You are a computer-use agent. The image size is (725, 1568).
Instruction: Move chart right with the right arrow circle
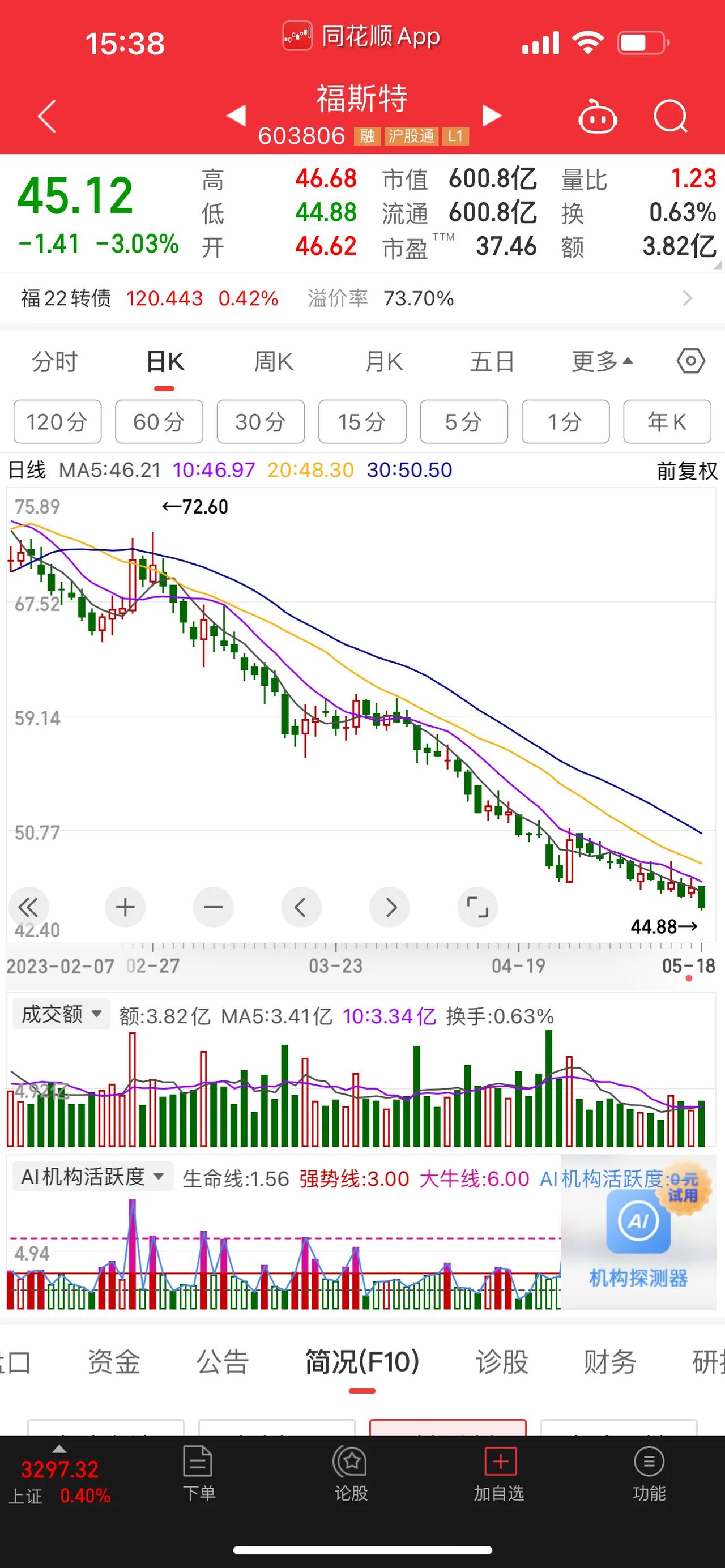pyautogui.click(x=390, y=907)
